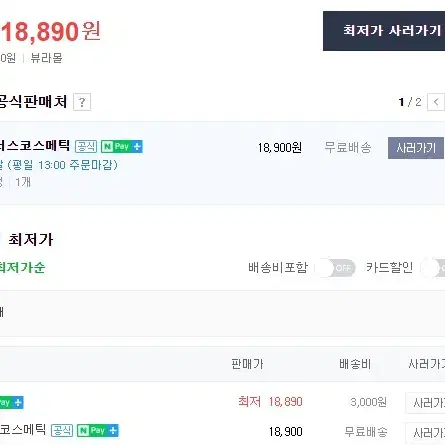Click the 배송비 column header
This screenshot has width=445, height=445.
click(x=355, y=364)
